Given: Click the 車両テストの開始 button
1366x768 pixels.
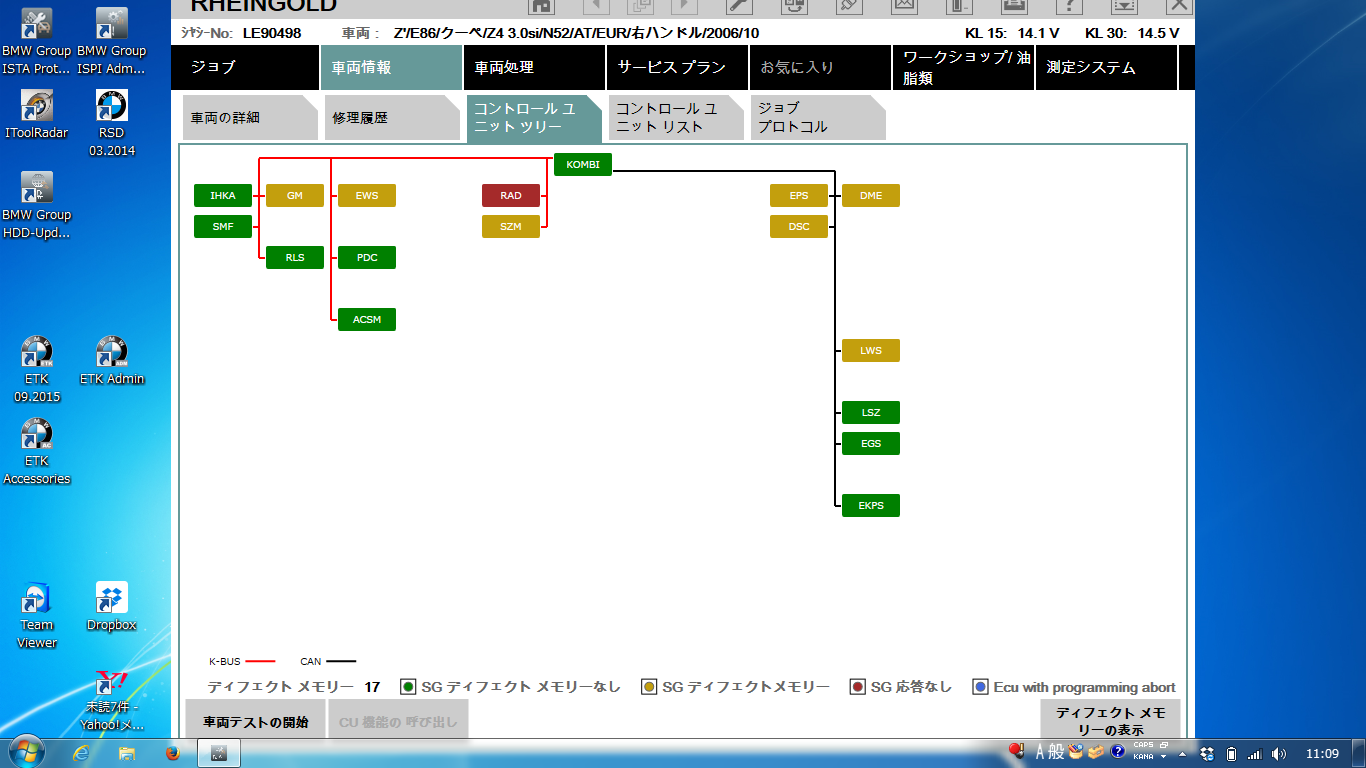Looking at the screenshot, I should click(255, 721).
